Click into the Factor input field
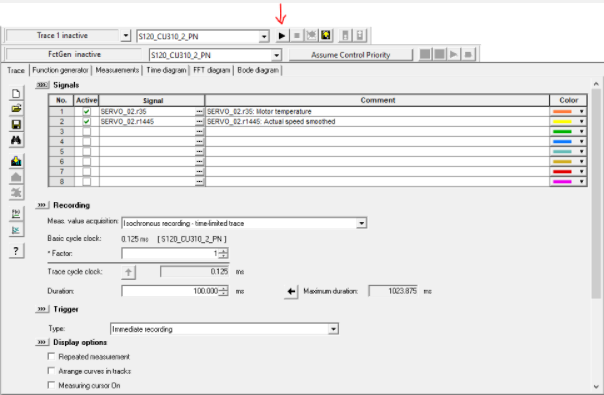 pyautogui.click(x=170, y=253)
